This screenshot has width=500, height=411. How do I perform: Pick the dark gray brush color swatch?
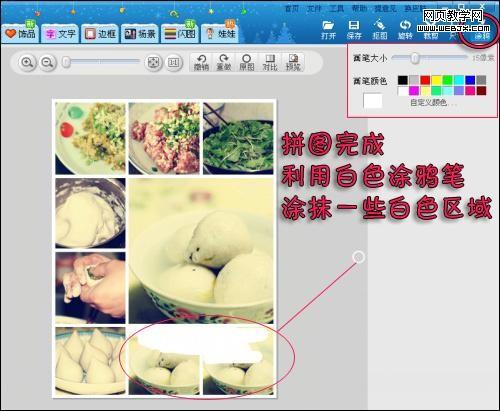[x=481, y=80]
